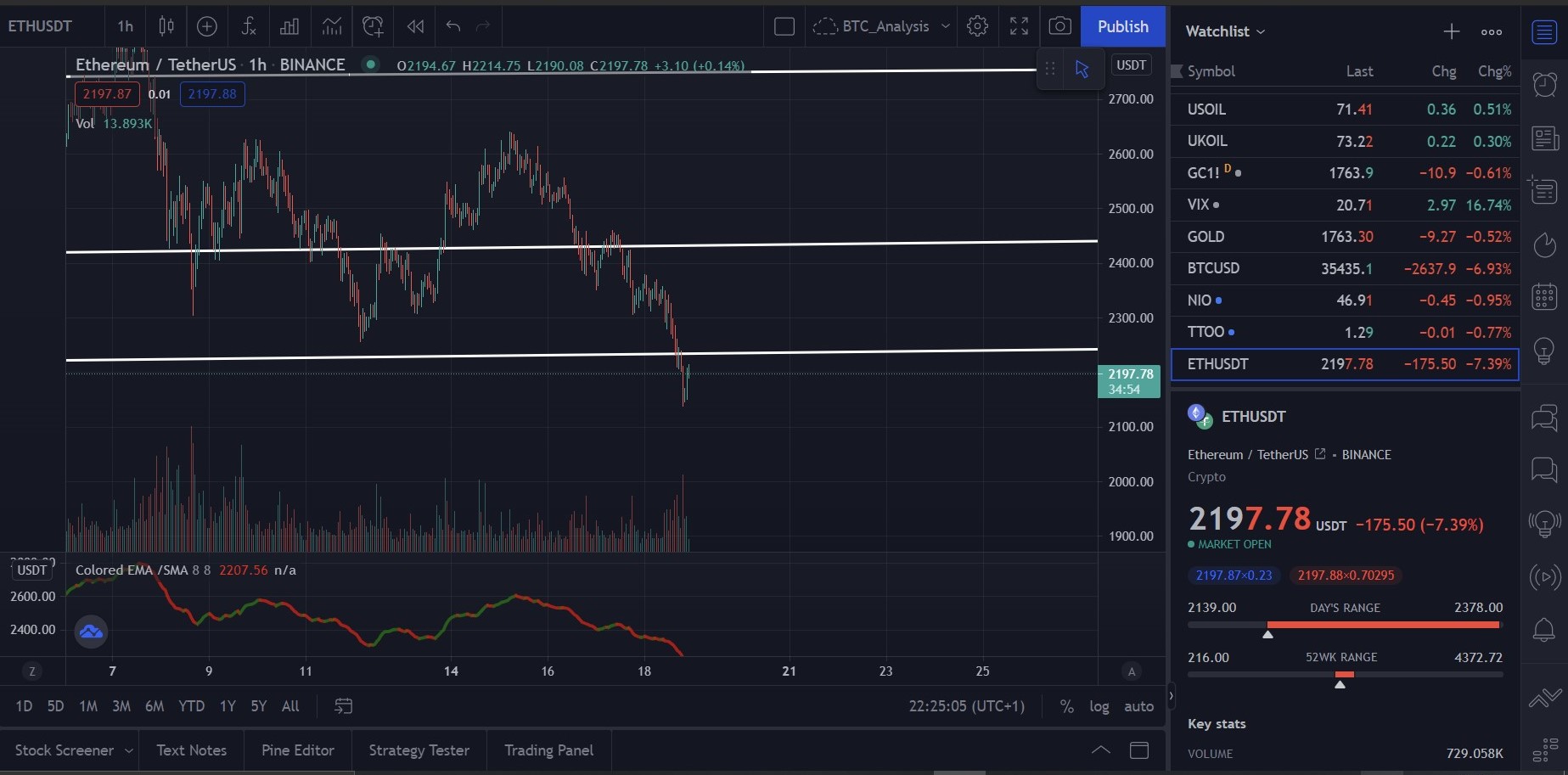Click the 22:25:05 (UTC+1) timezone clock
Image resolution: width=1568 pixels, height=775 pixels.
(967, 706)
